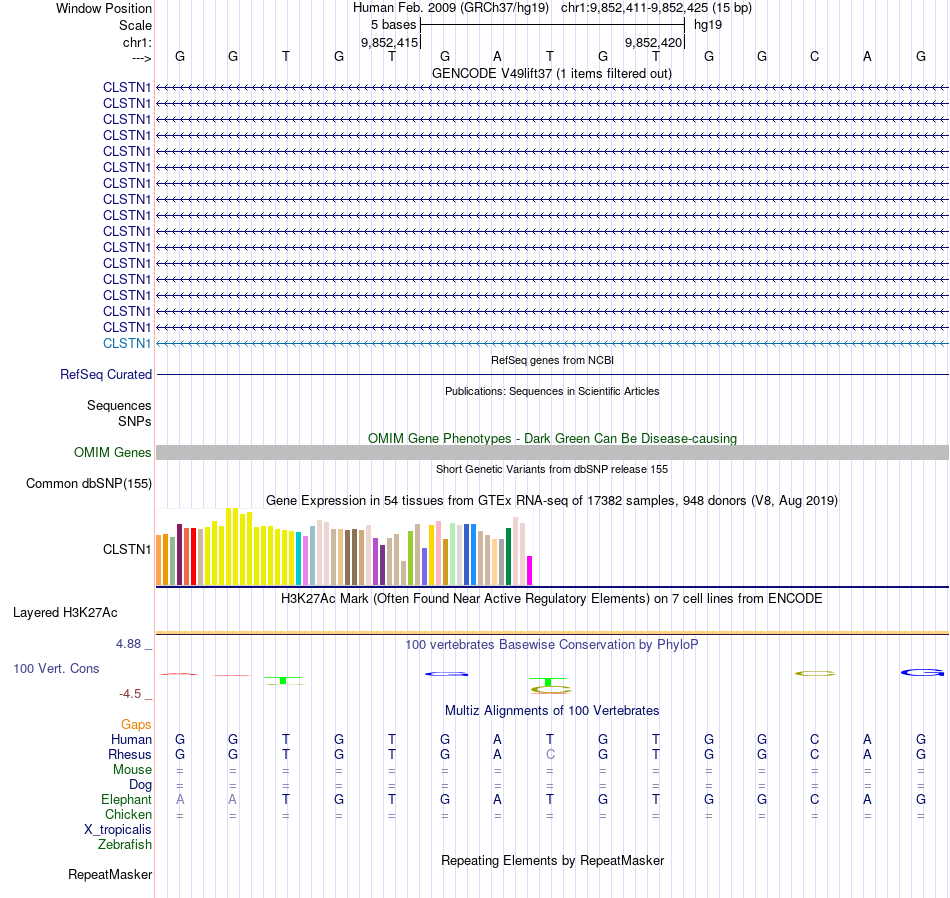The width and height of the screenshot is (950, 898).
Task: Click the dark green bar in GTEx chart
Action: (508, 556)
